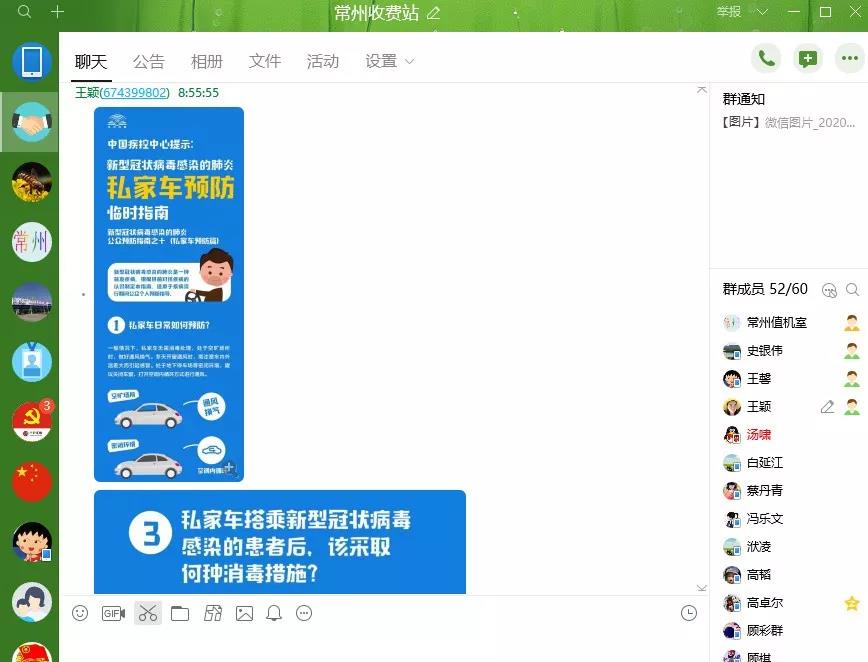Toggle the star beside 高卓尔
This screenshot has height=662, width=868.
tap(851, 603)
